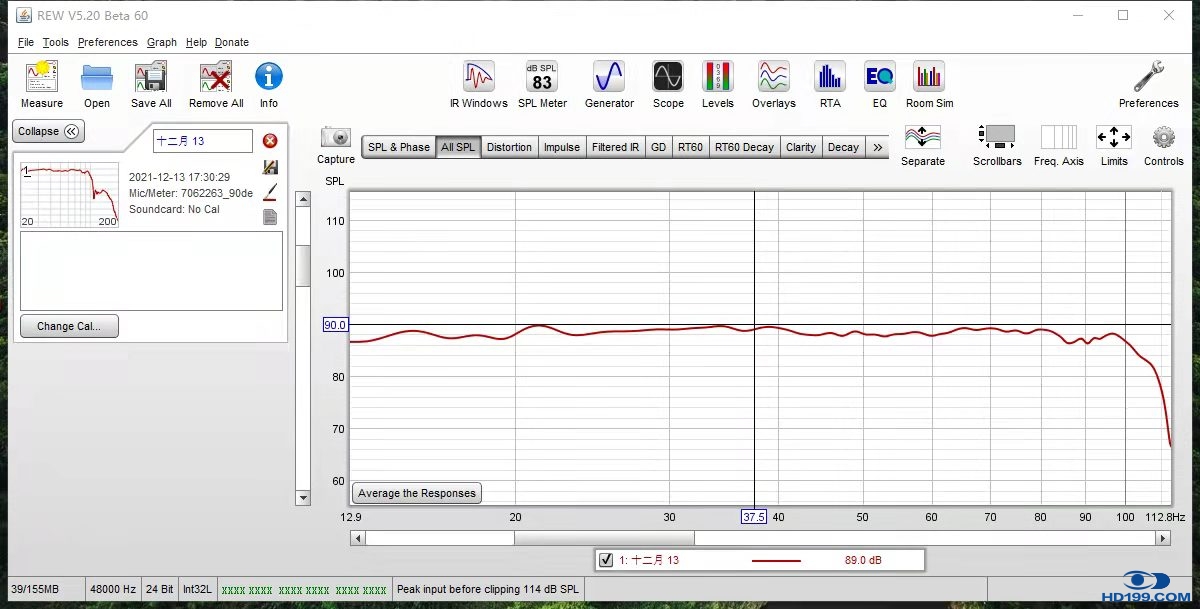1200x609 pixels.
Task: Toggle Scrollbars on the graph
Action: point(997,138)
